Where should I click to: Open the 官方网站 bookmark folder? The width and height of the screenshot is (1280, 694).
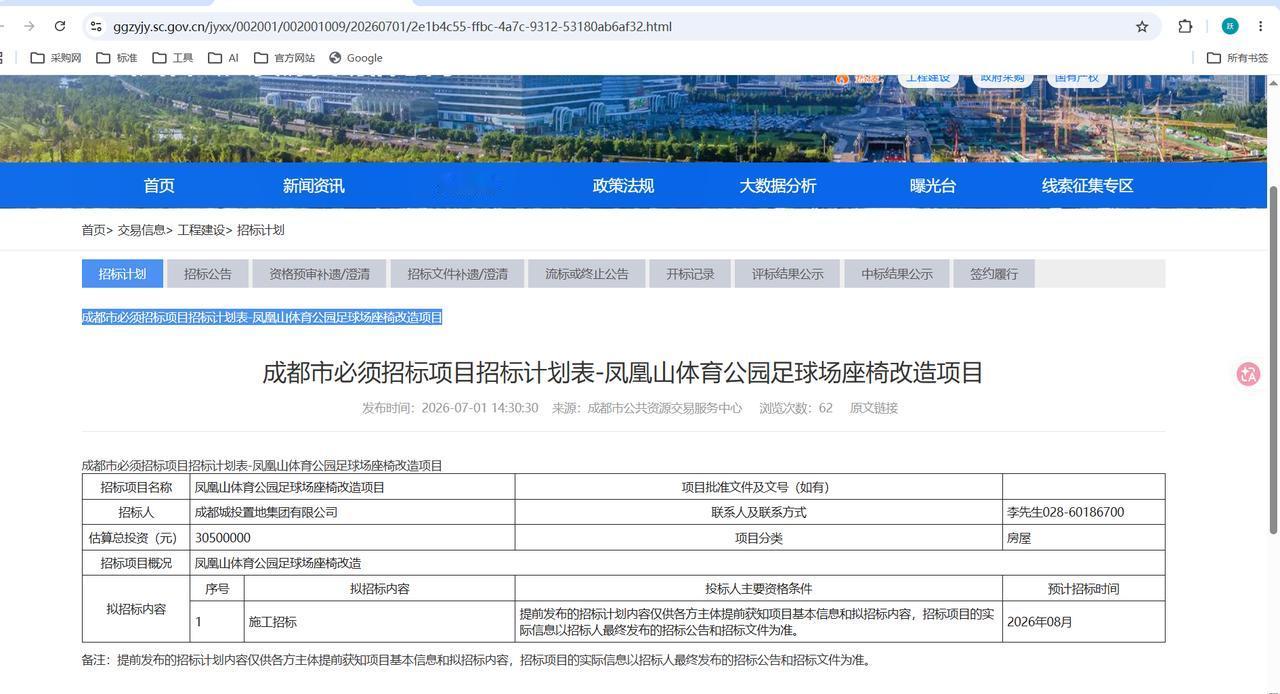[285, 58]
